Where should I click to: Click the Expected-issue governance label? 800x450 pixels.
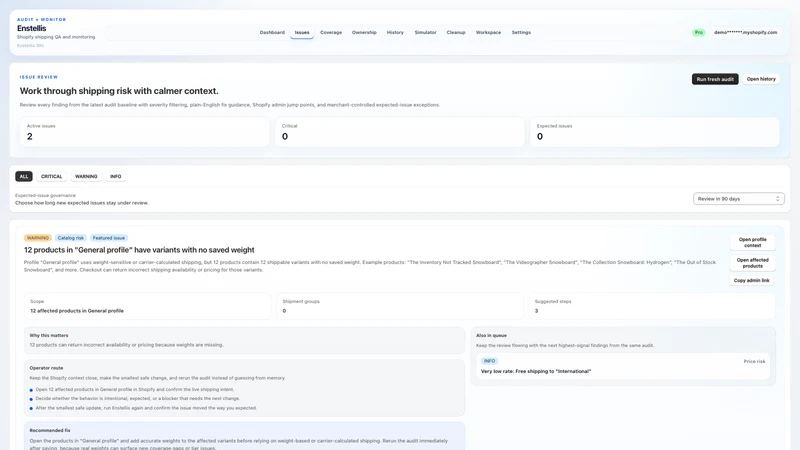(x=45, y=195)
